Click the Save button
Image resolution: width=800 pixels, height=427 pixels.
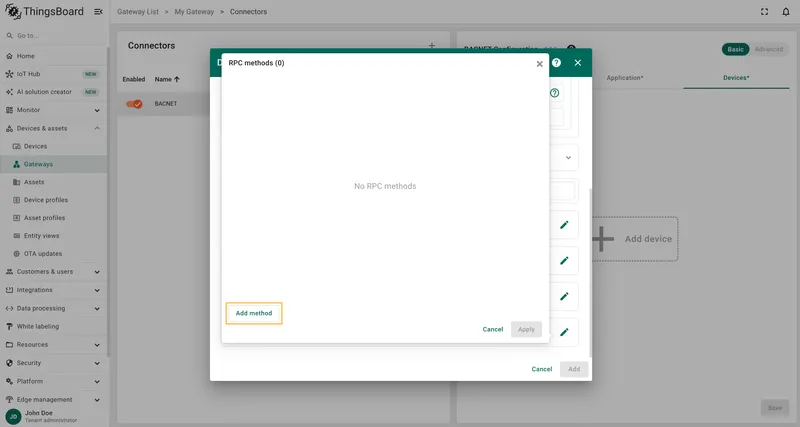[774, 408]
